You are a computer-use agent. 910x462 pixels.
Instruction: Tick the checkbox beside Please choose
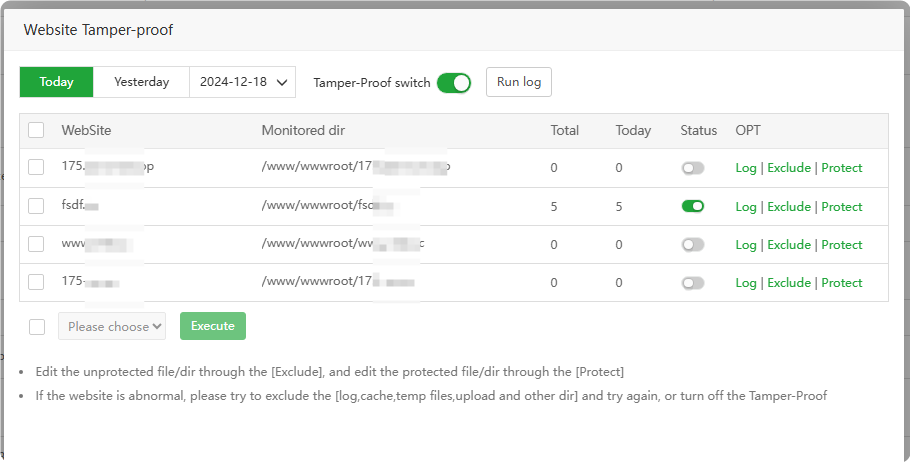tap(37, 326)
